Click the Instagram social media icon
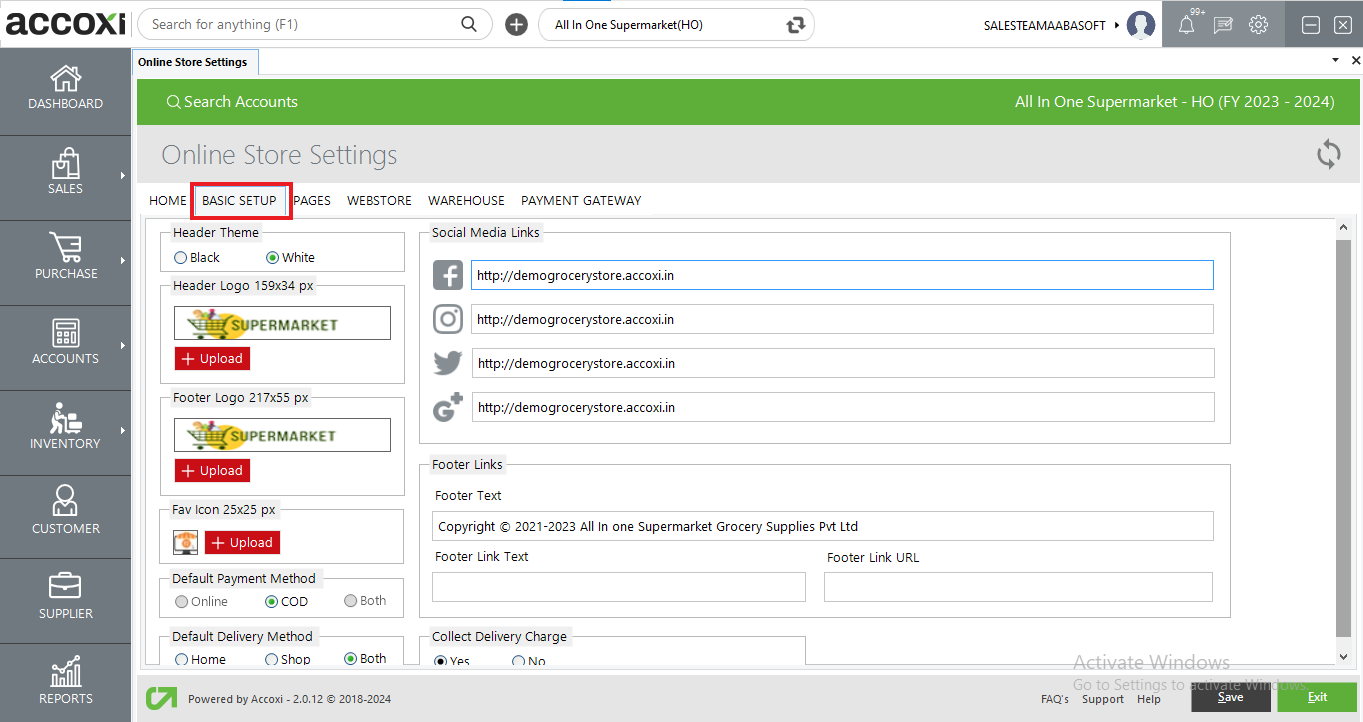 447,319
